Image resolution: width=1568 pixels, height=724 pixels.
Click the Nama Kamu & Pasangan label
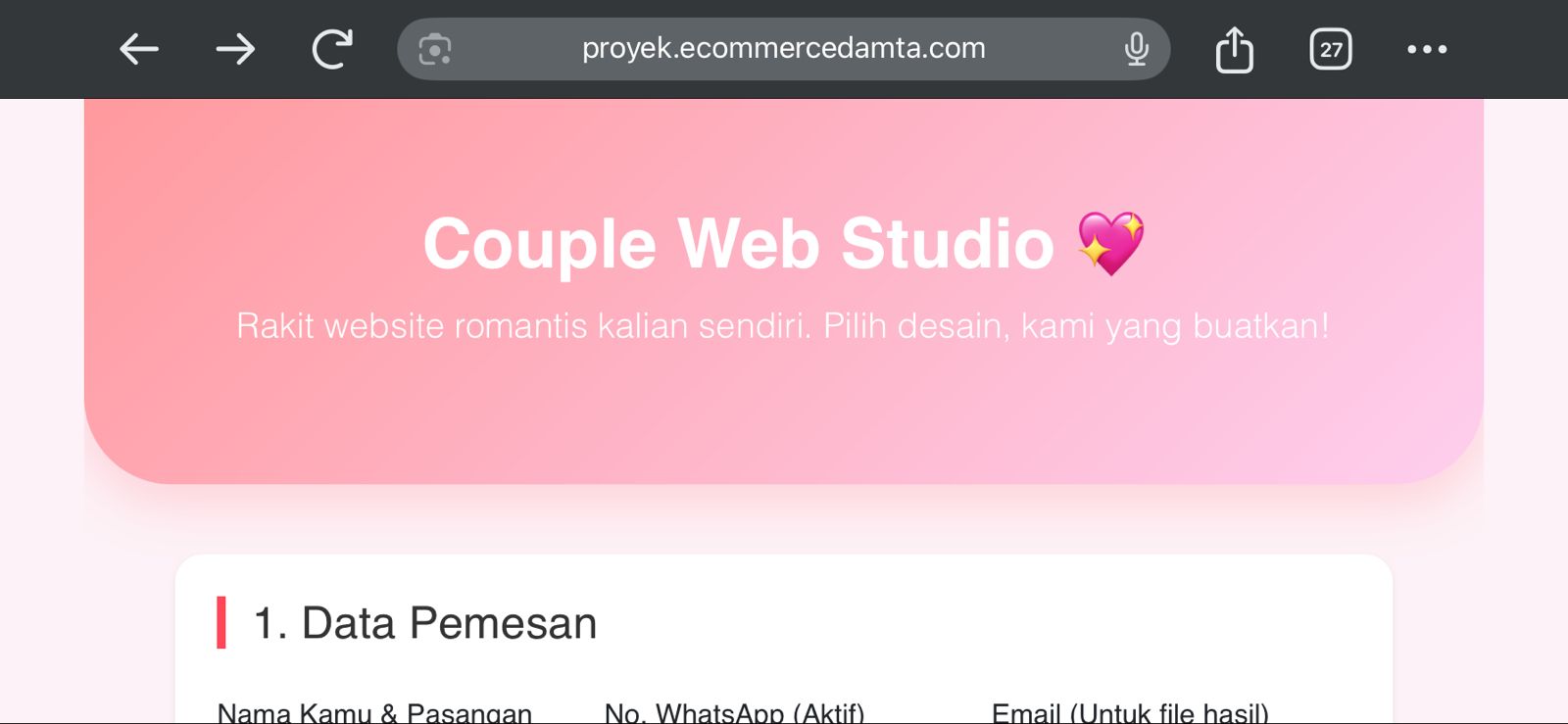click(374, 712)
